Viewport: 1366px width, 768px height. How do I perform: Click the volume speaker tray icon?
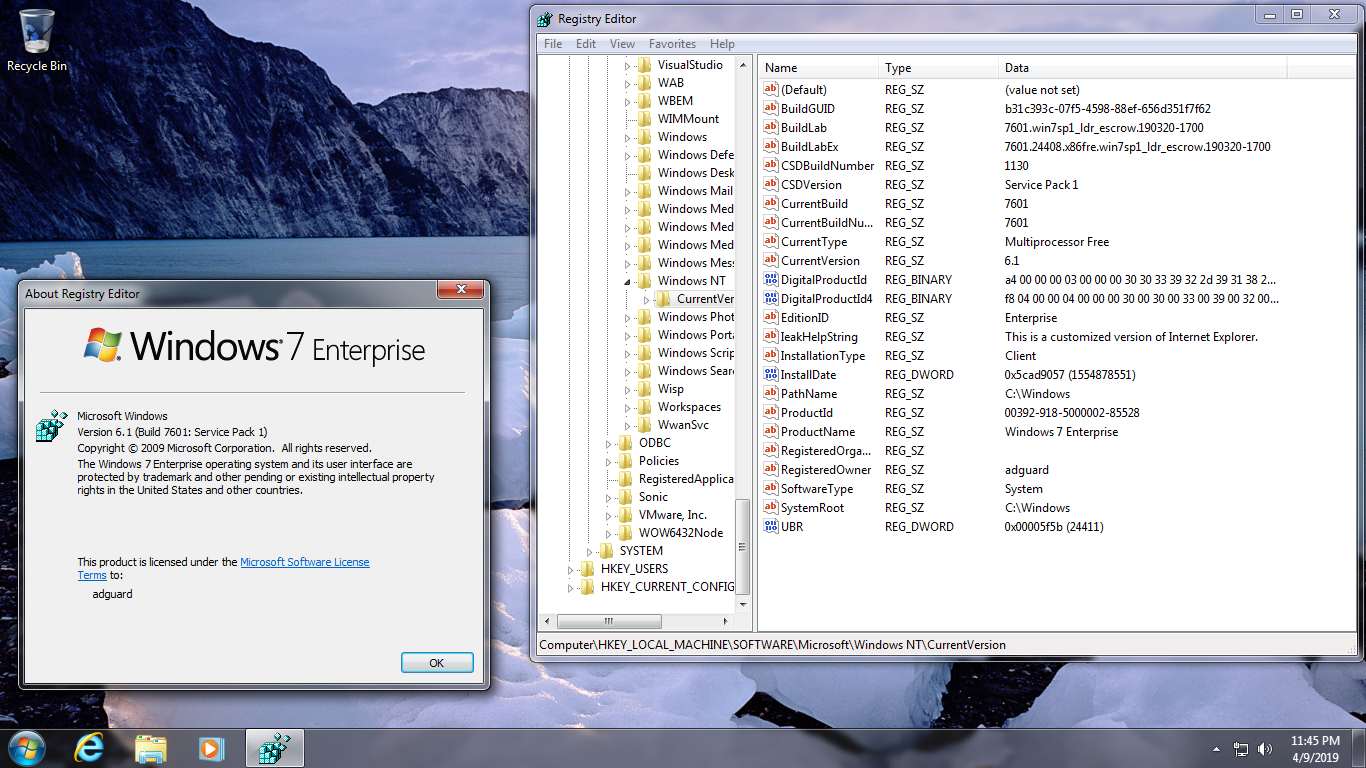[1265, 748]
